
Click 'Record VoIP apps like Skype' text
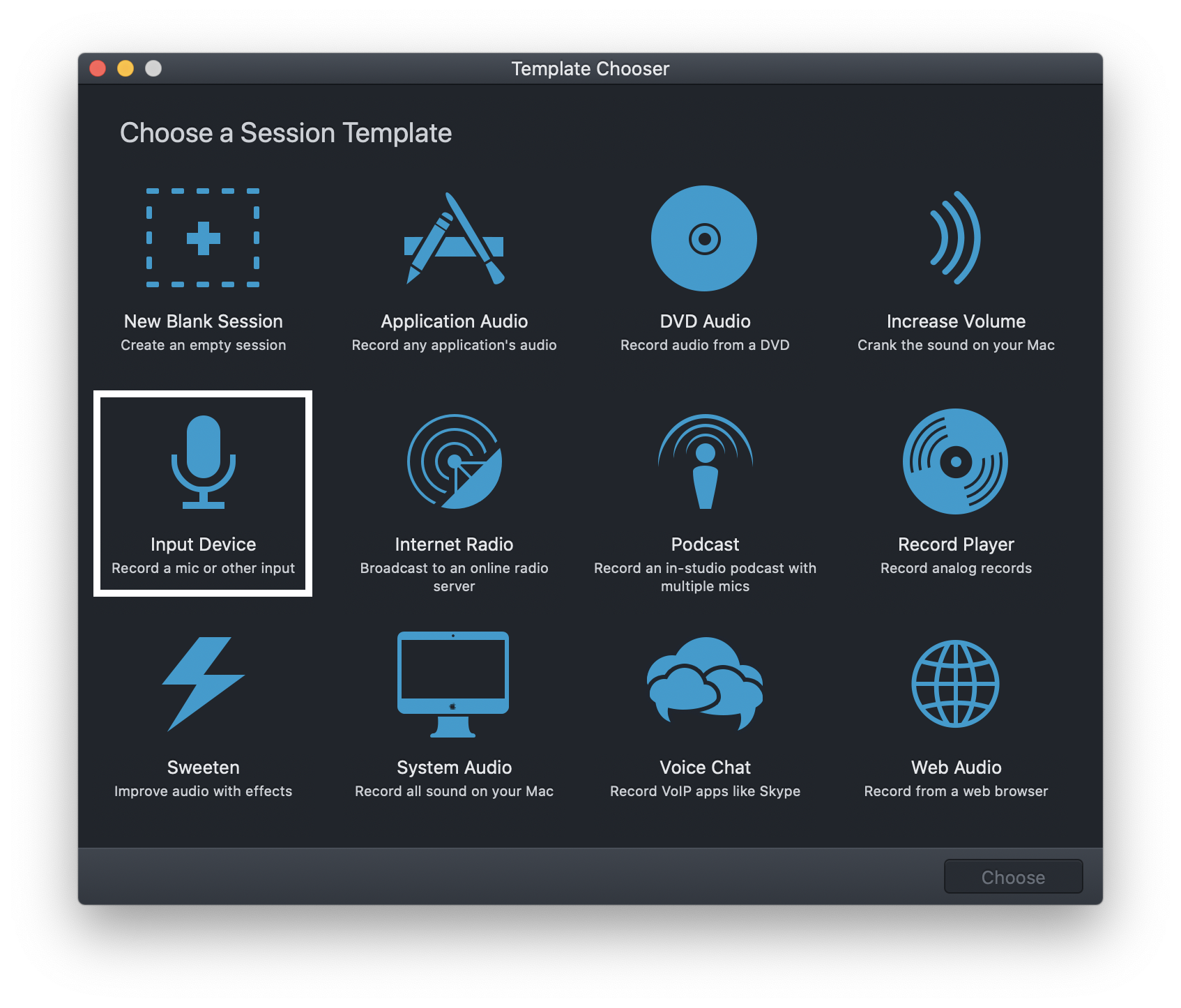coord(705,791)
